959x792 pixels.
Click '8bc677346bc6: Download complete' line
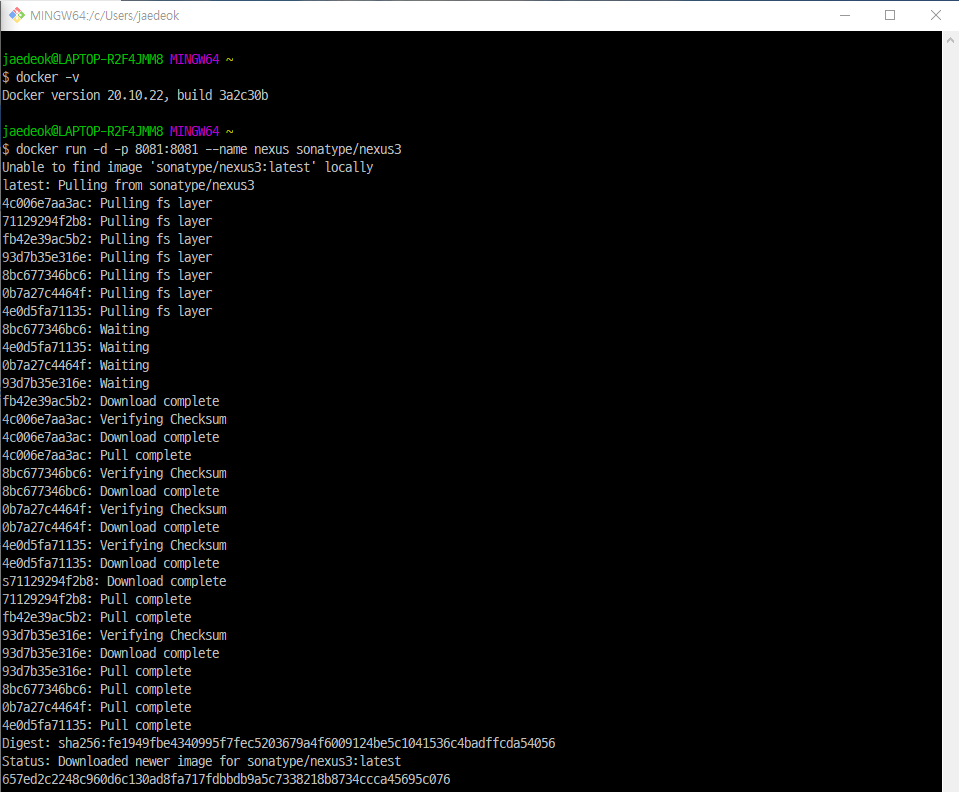(x=111, y=491)
